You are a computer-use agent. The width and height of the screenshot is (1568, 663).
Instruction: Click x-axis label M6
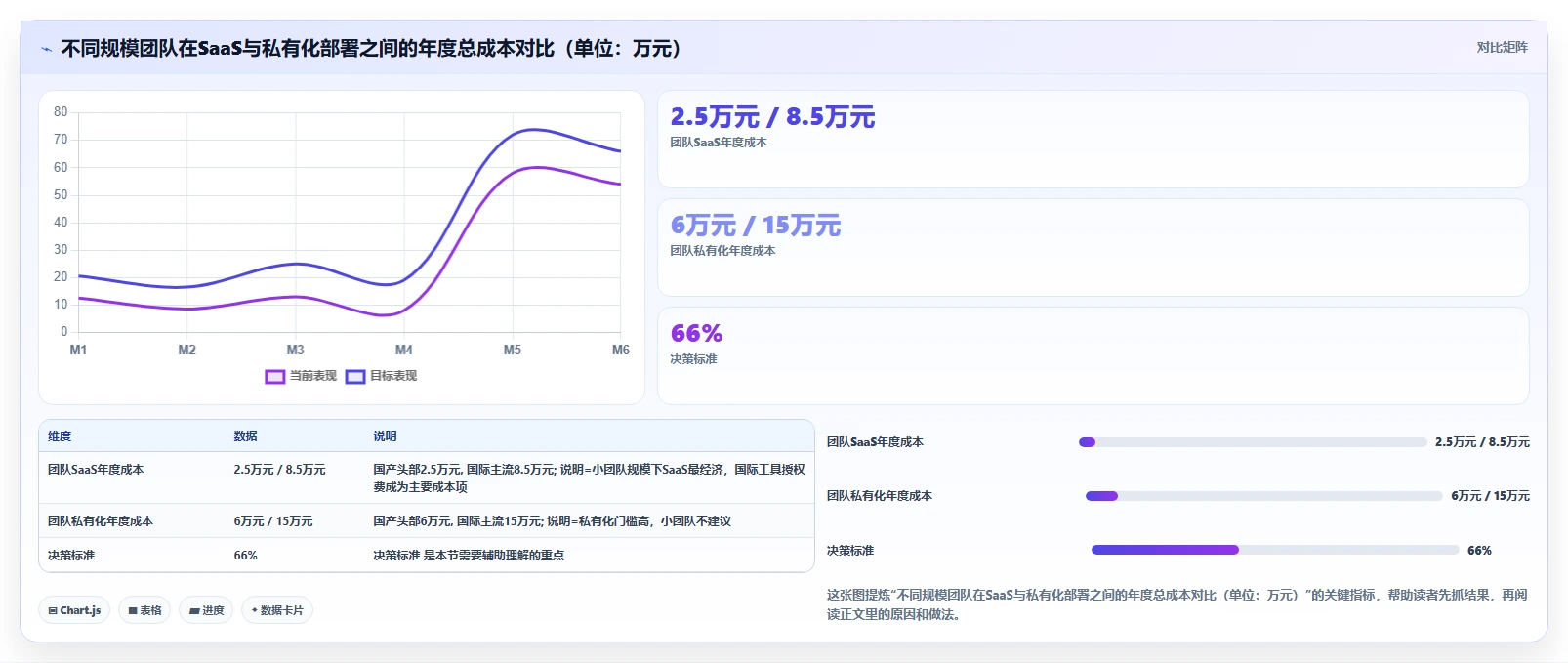[x=620, y=350]
